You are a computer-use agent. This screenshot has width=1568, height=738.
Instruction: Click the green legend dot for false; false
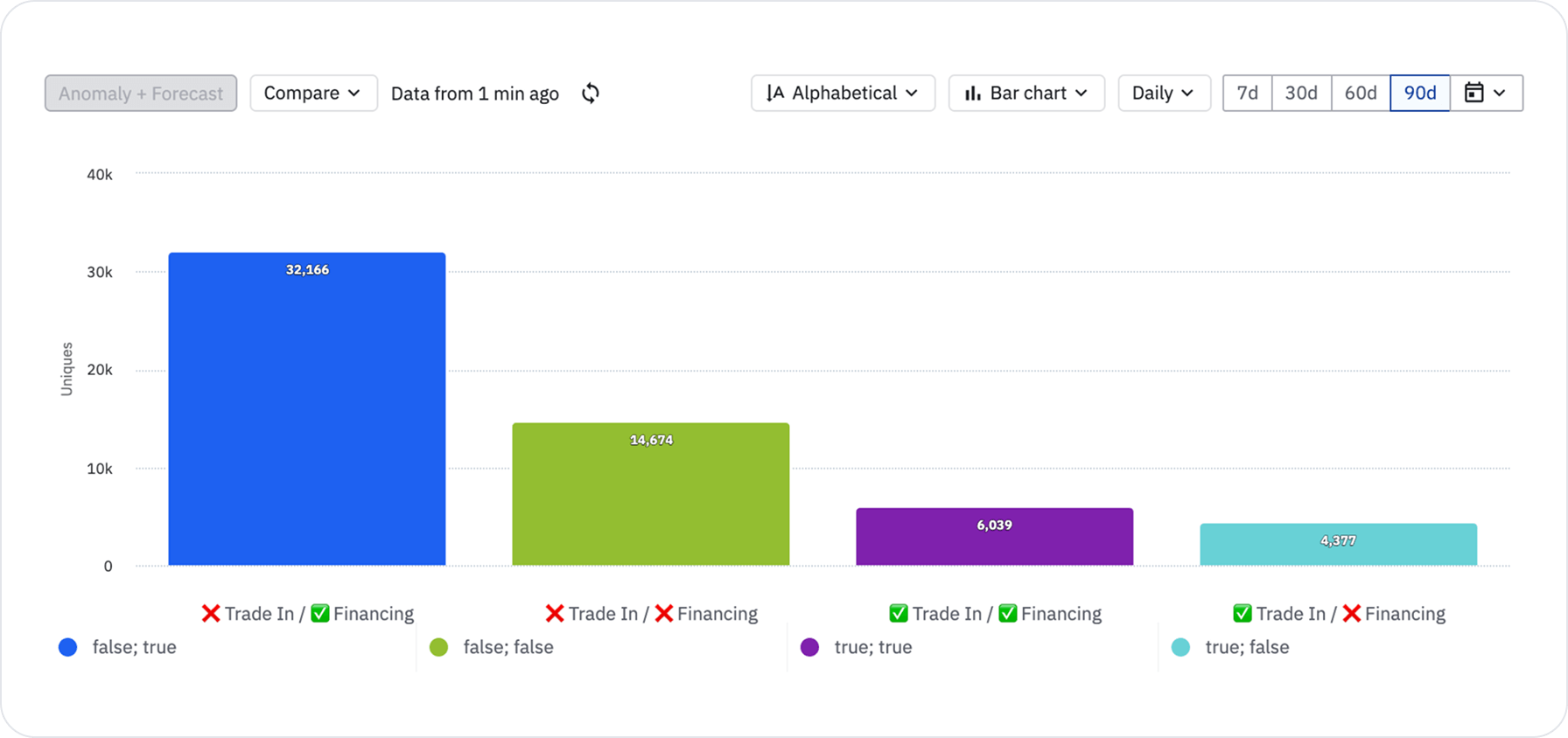click(438, 647)
